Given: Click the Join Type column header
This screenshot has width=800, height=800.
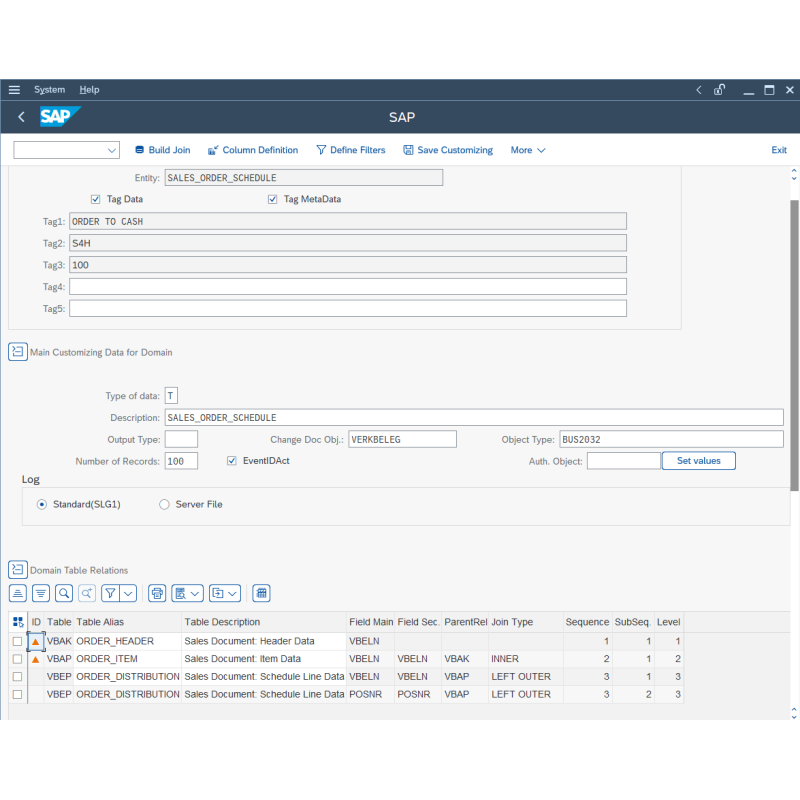Looking at the screenshot, I should pos(526,622).
